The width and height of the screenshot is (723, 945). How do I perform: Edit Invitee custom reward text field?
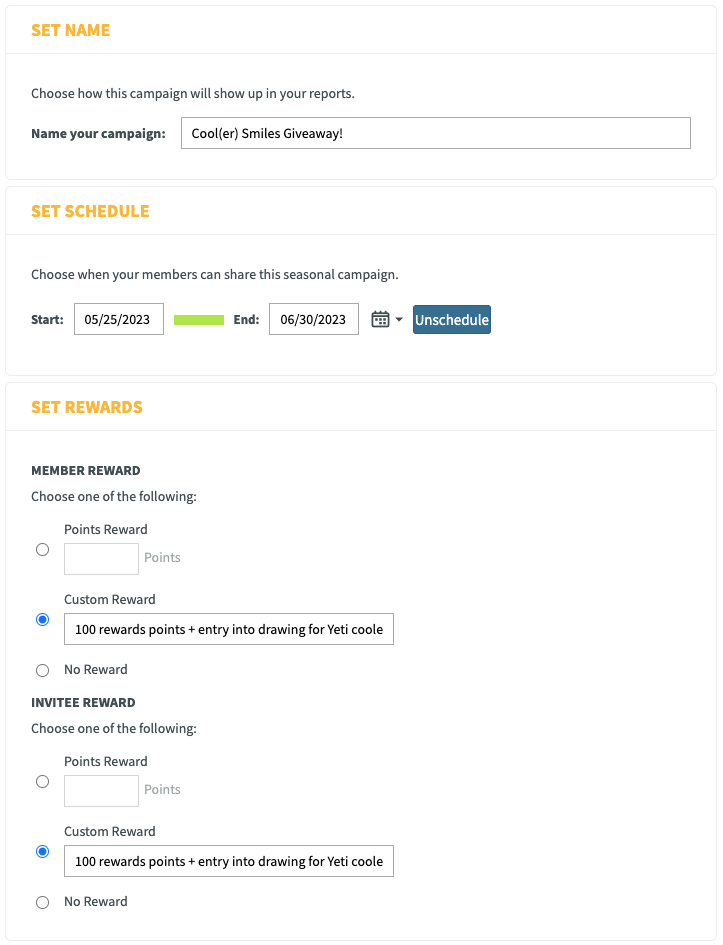click(x=229, y=861)
